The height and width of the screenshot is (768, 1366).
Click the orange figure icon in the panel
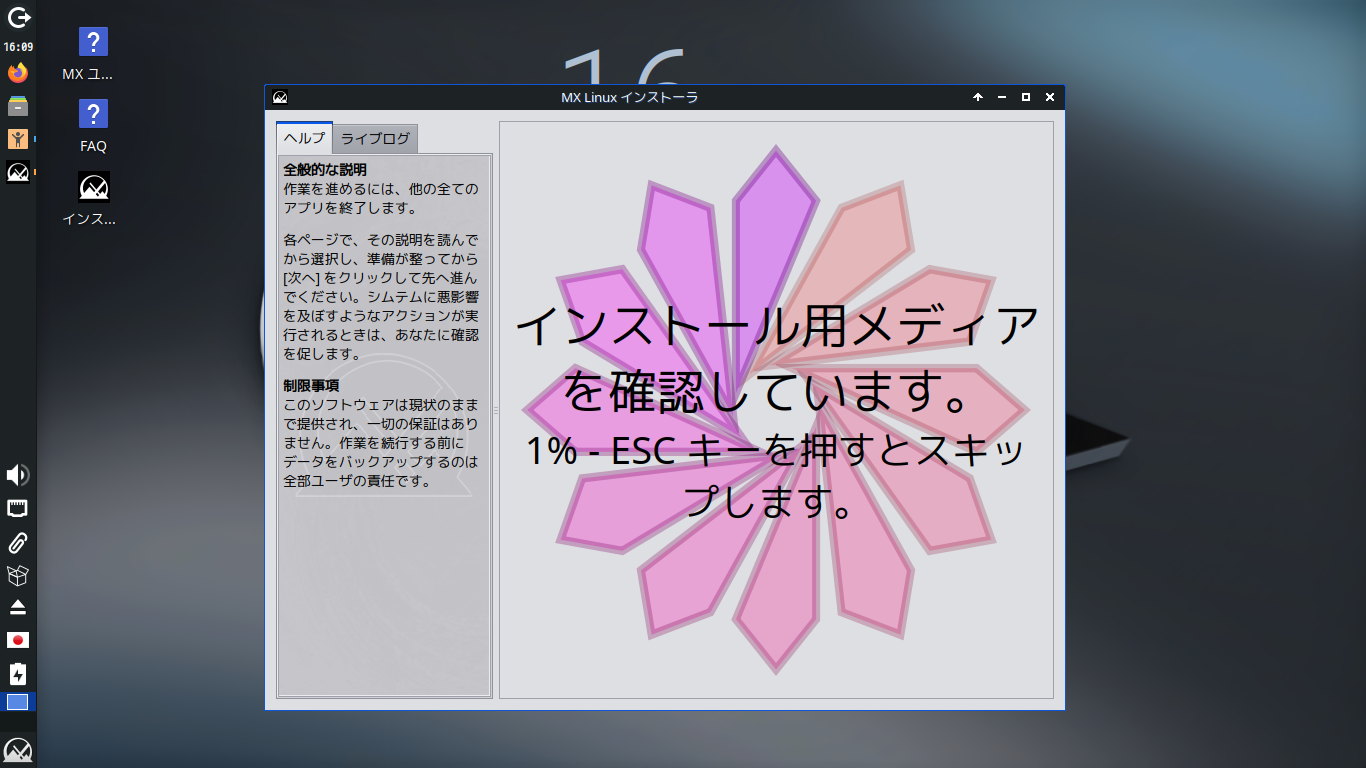pyautogui.click(x=18, y=139)
